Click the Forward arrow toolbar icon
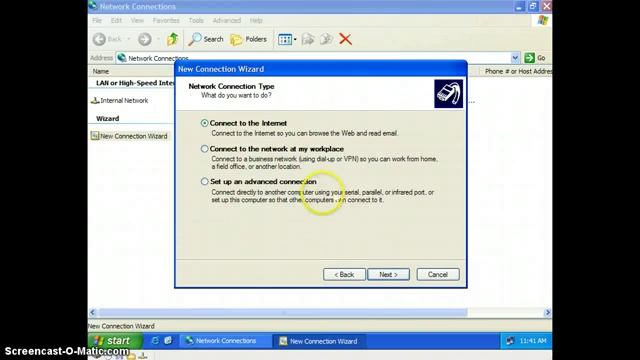 pyautogui.click(x=144, y=39)
